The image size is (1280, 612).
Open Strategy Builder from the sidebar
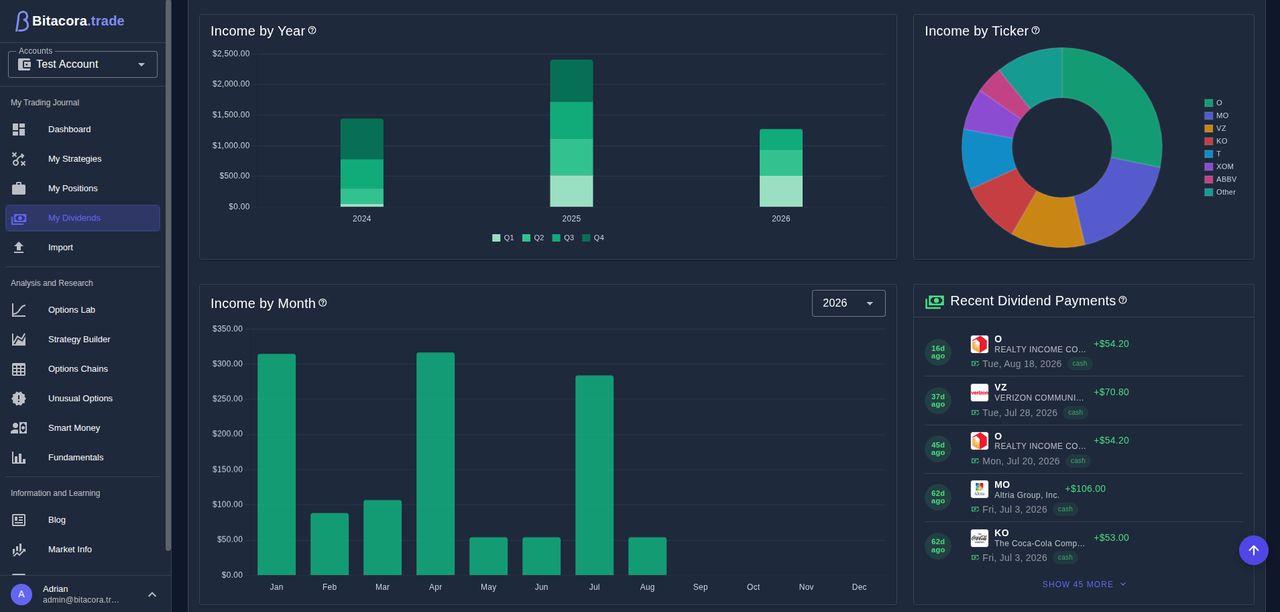pyautogui.click(x=83, y=339)
